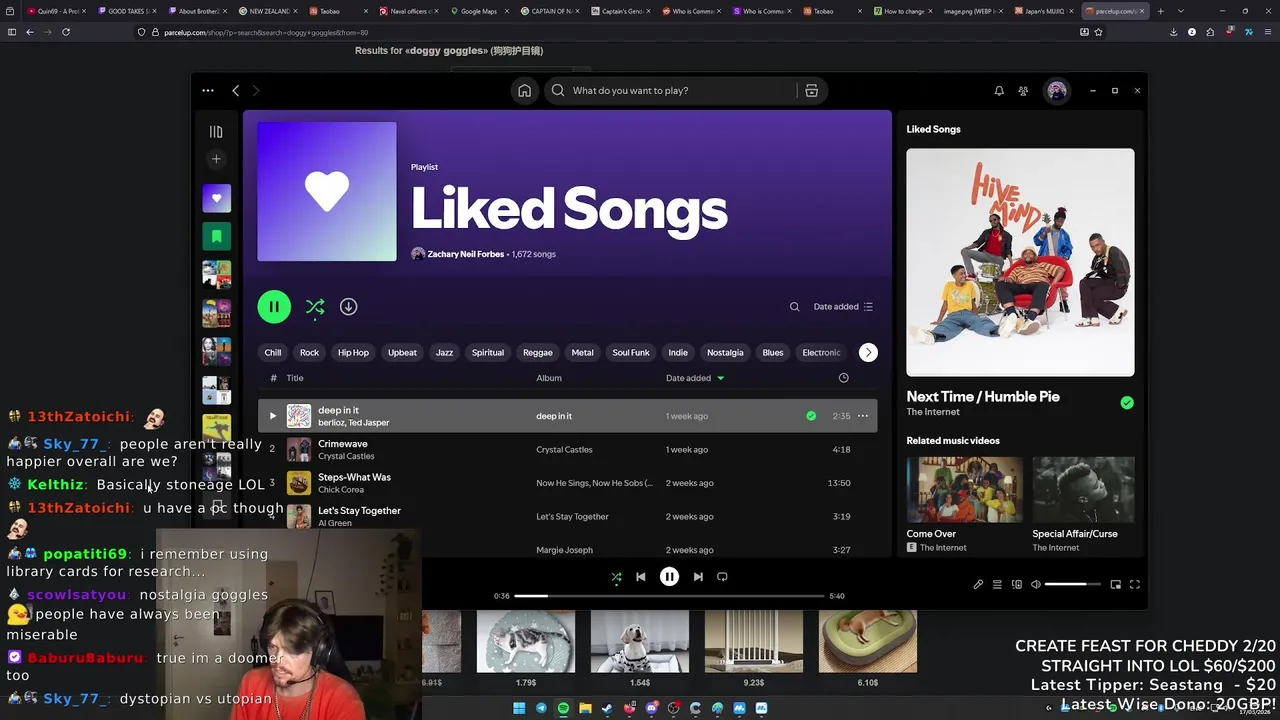Filter by Chill genre chip

pos(273,352)
